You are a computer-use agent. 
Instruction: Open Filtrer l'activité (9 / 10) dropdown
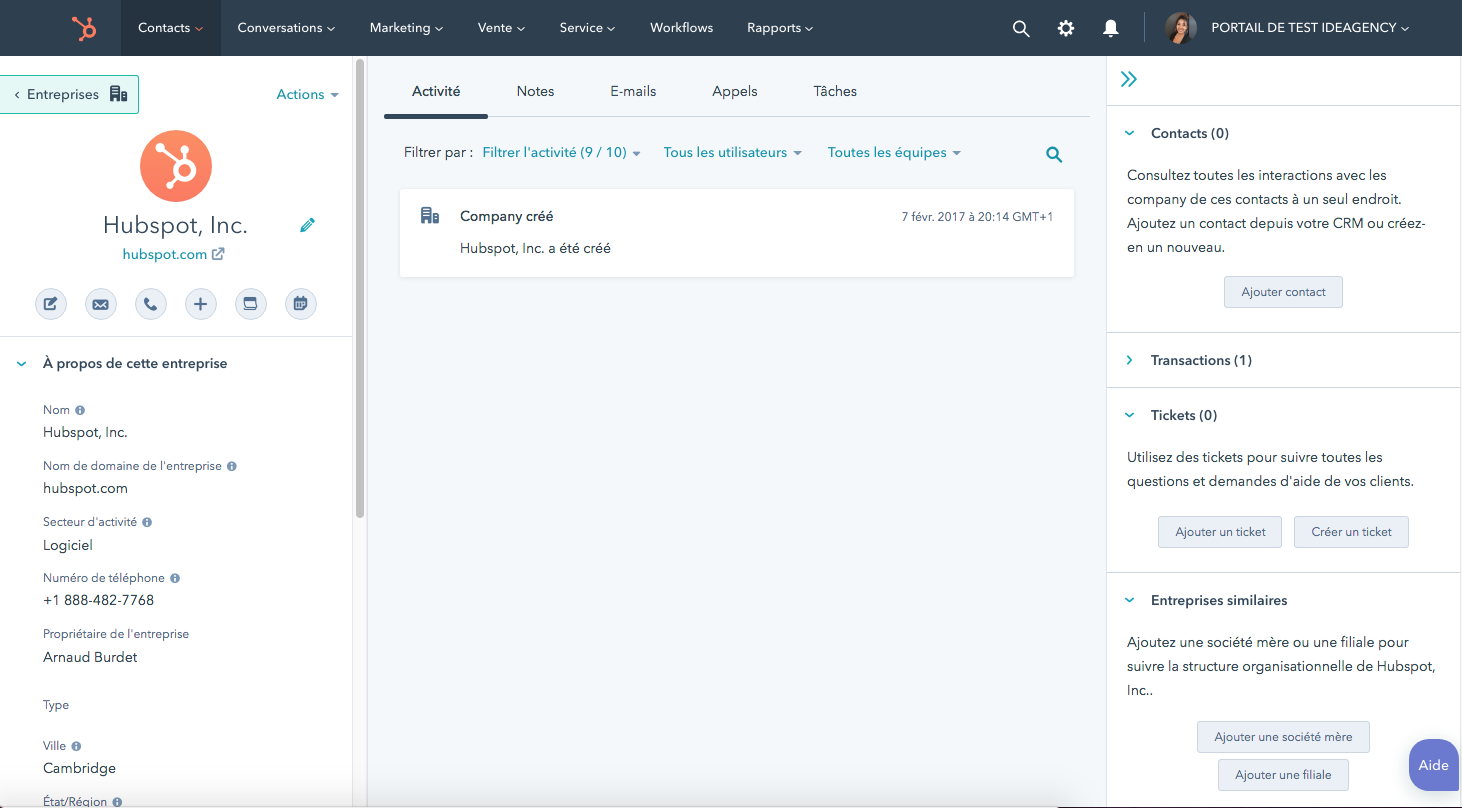562,153
